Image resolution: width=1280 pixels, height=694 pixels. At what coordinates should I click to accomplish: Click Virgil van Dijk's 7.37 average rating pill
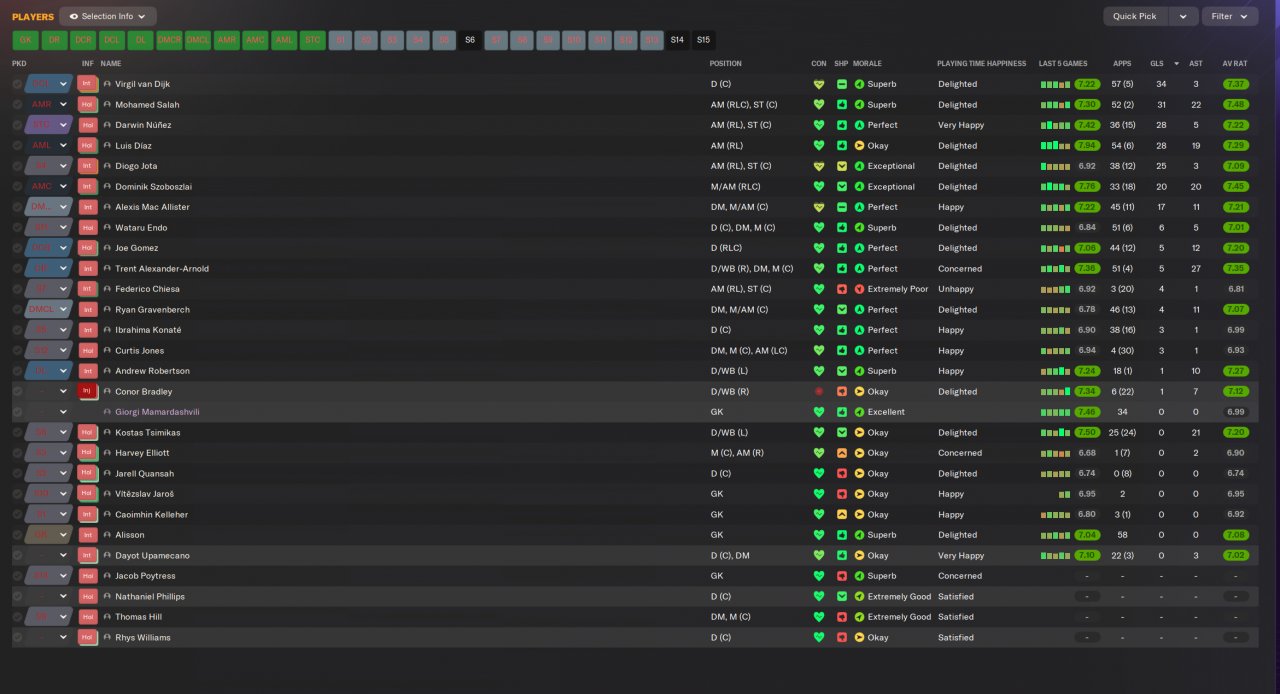1235,84
